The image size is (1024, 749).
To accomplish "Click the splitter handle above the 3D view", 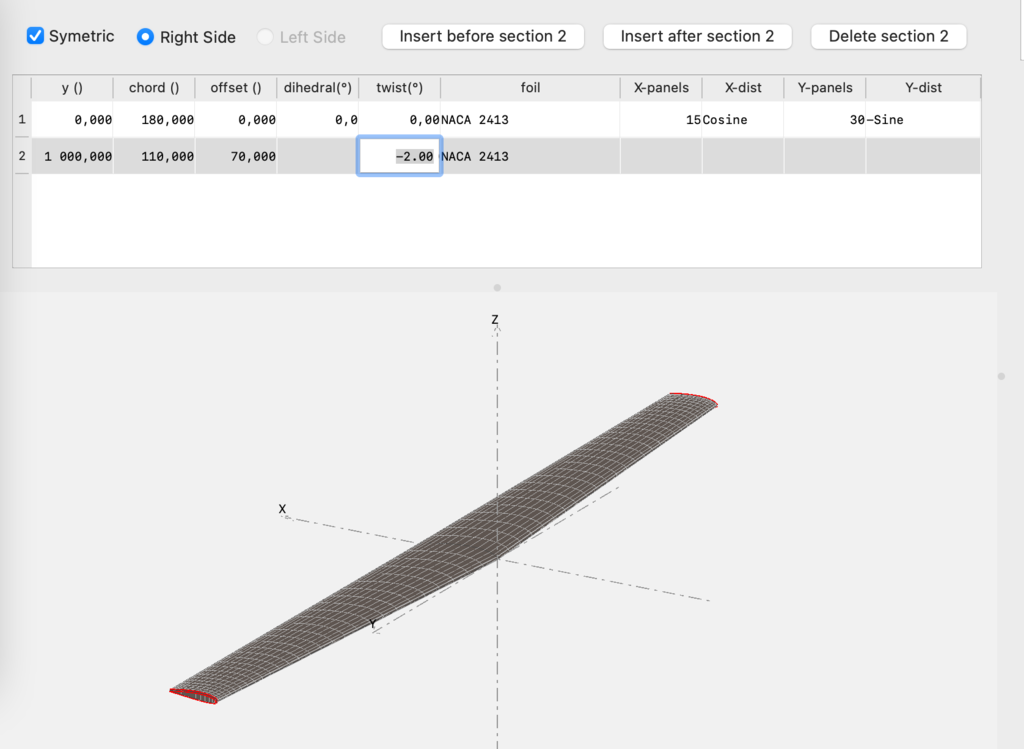I will (x=497, y=288).
